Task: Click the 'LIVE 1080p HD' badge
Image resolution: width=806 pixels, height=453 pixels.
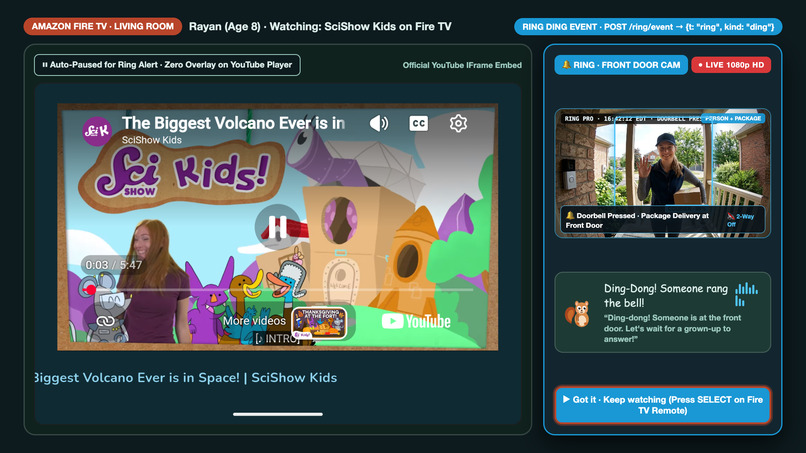Action: (x=731, y=65)
